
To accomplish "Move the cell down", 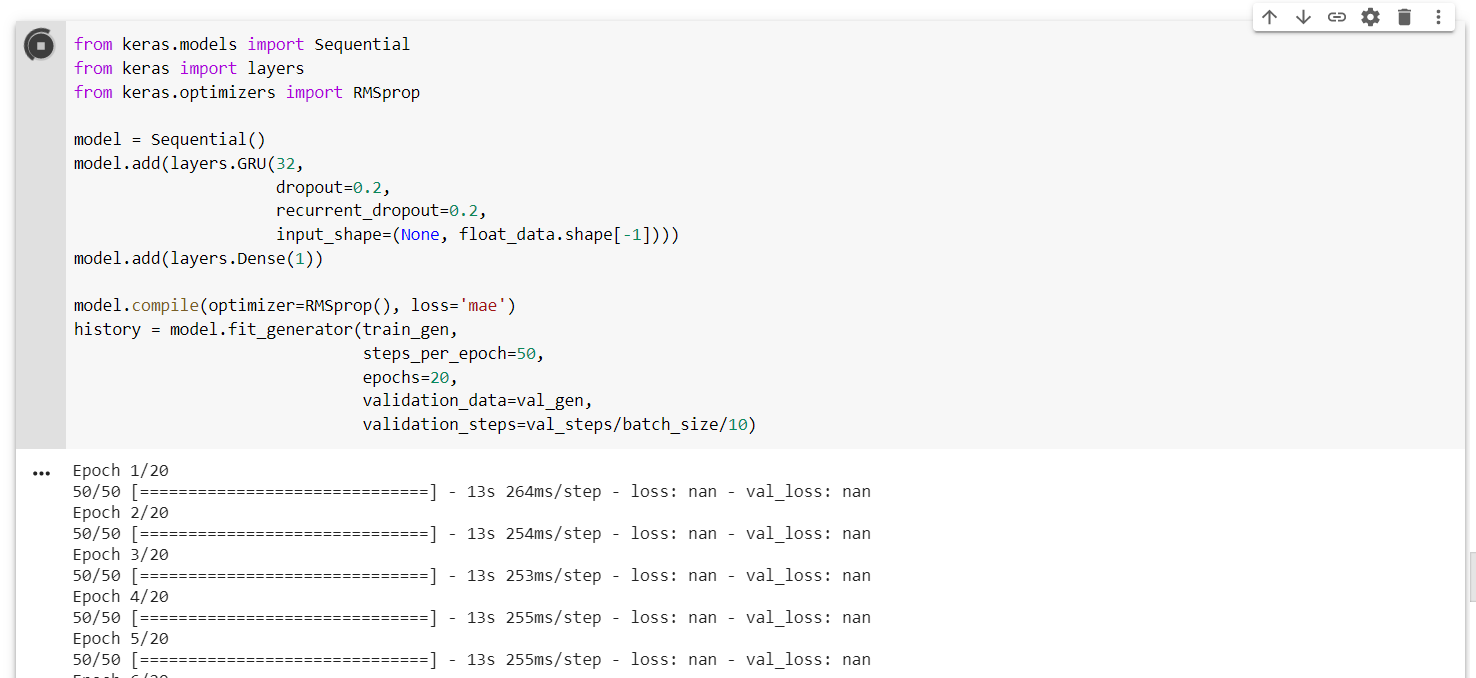I will click(1303, 17).
